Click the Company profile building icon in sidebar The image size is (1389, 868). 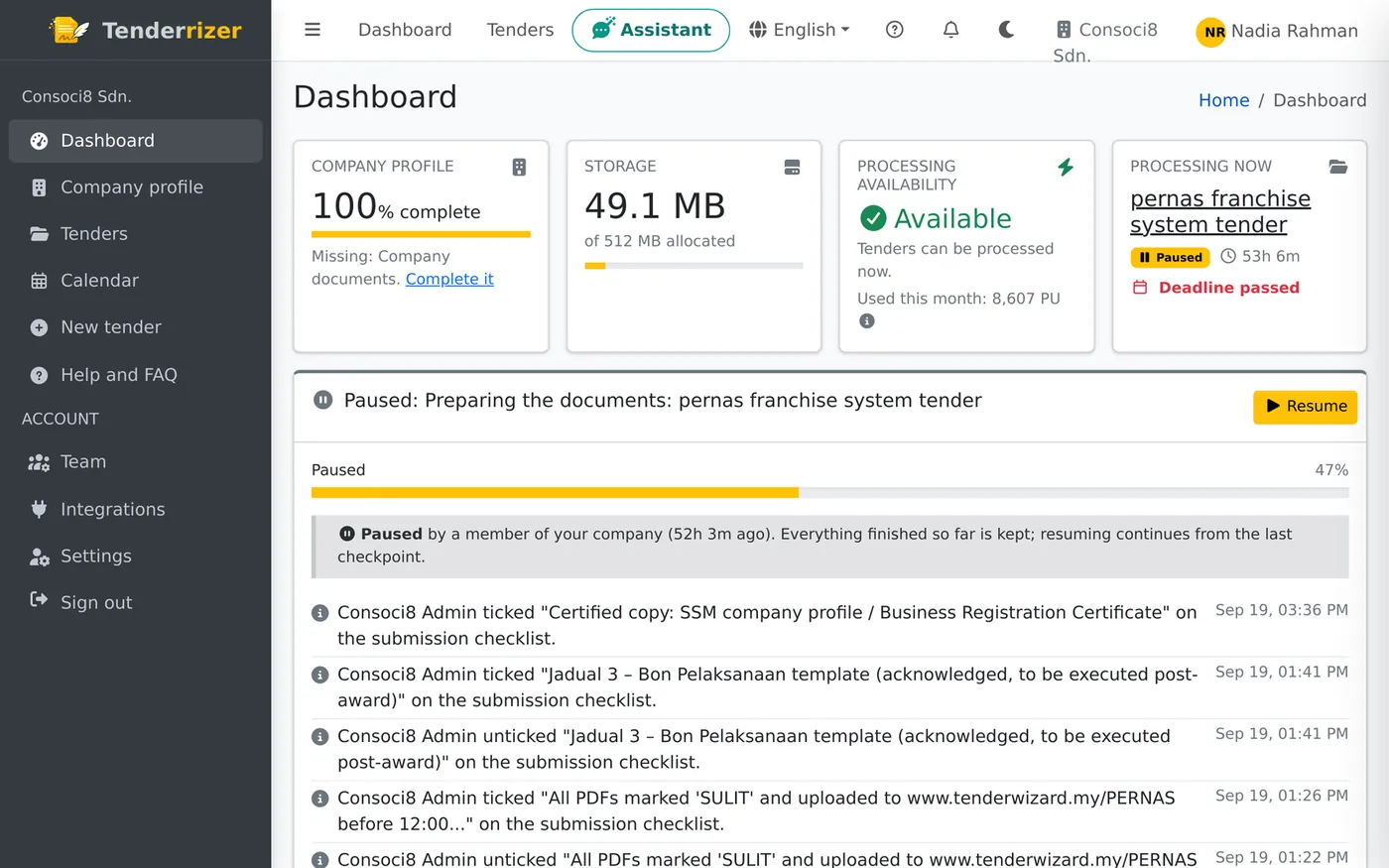(39, 187)
